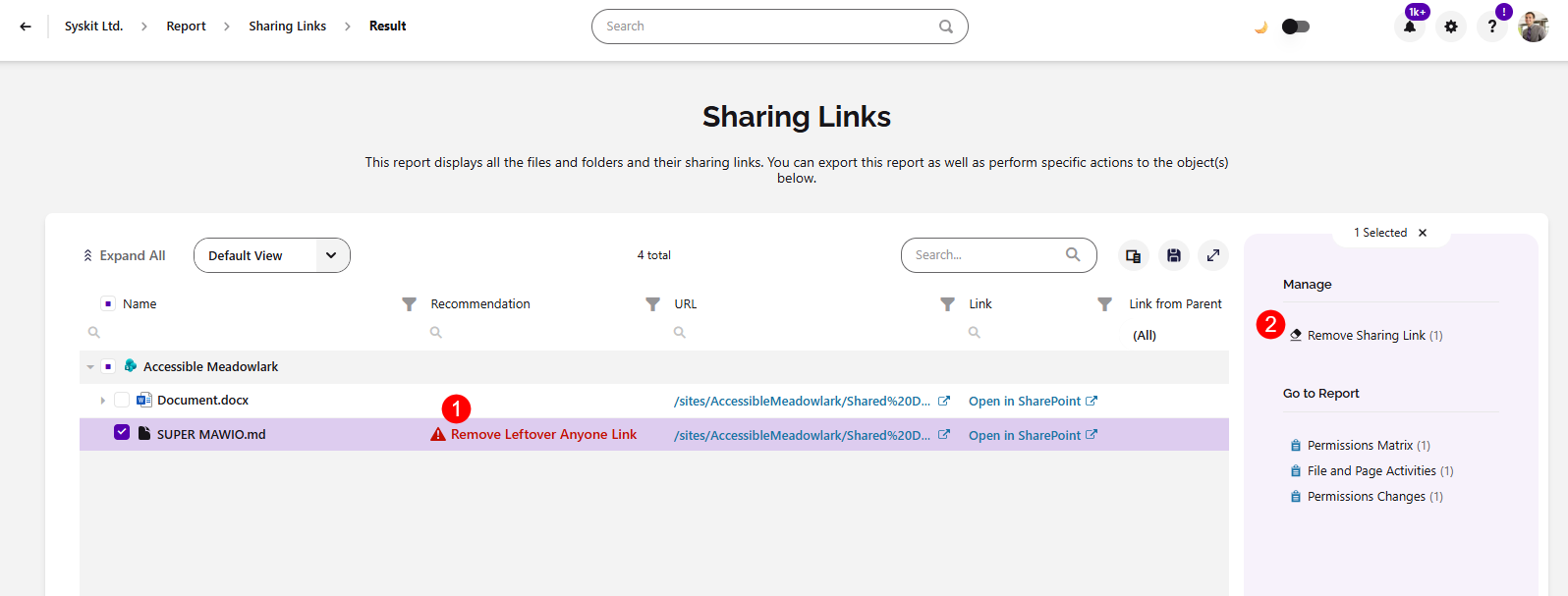The width and height of the screenshot is (1568, 596).
Task: Click the Link from Parent column header
Action: [1175, 304]
